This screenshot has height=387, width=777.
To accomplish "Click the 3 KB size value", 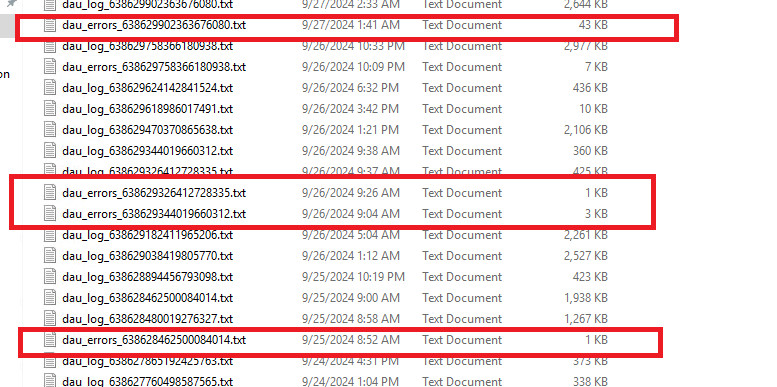I will pos(596,214).
